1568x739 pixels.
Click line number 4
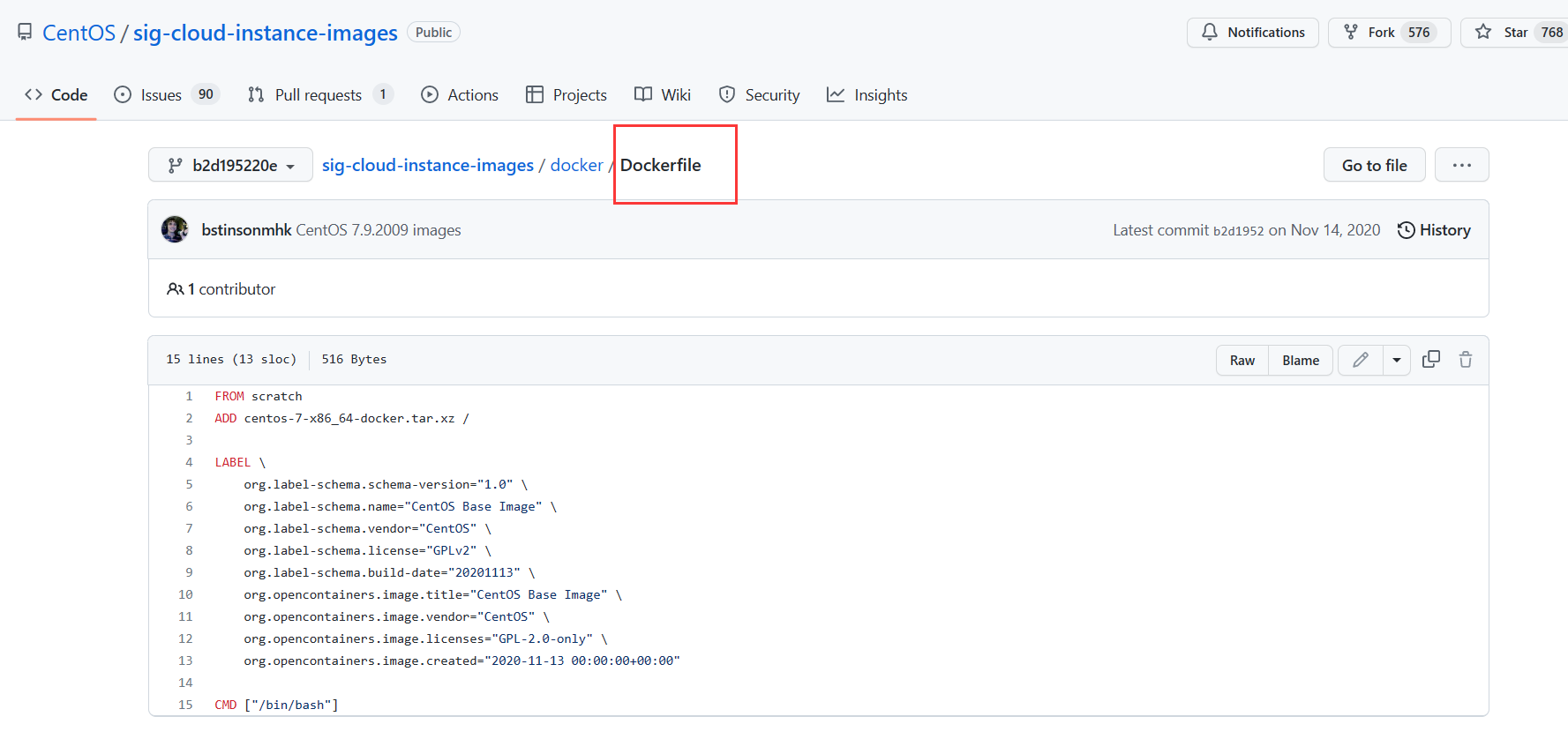(x=189, y=462)
